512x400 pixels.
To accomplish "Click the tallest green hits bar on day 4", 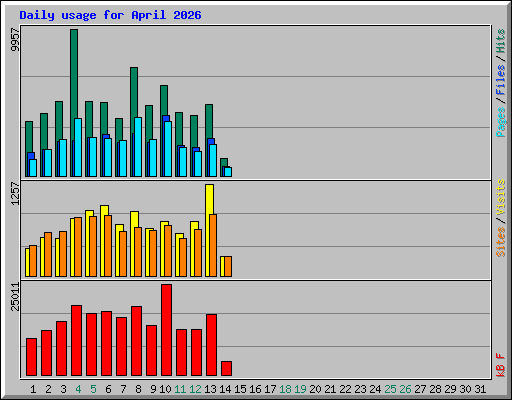I will click(74, 73).
